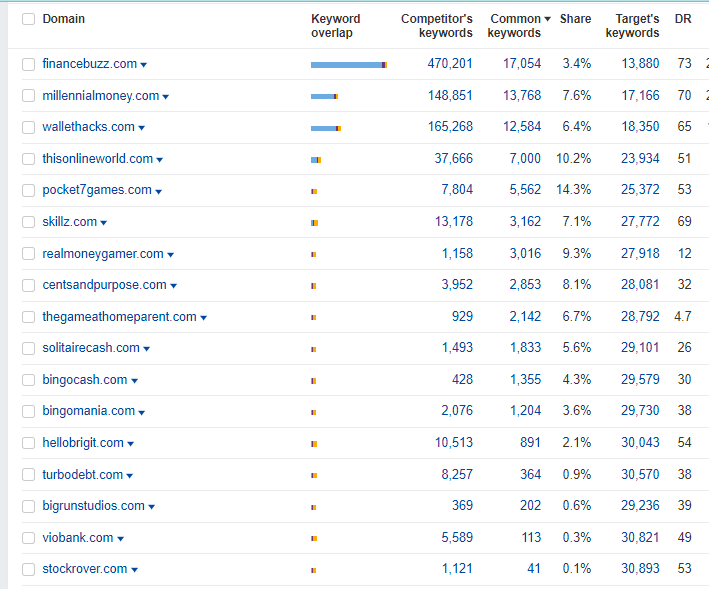Viewport: 709px width, 589px height.
Task: Check the financebuzz.com row checkbox
Action: click(28, 64)
